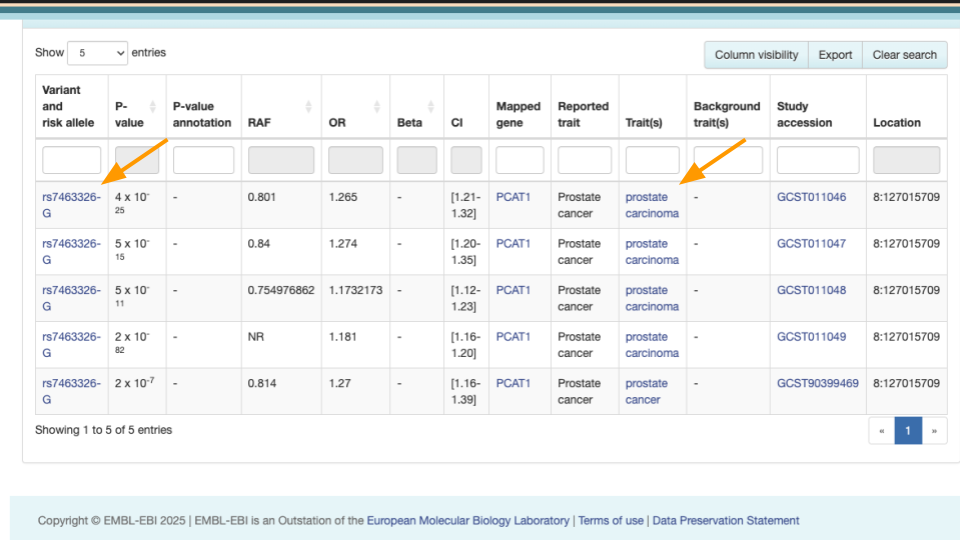Screen dimensions: 960x540
Task: Click the CI filter box
Action: (467, 160)
